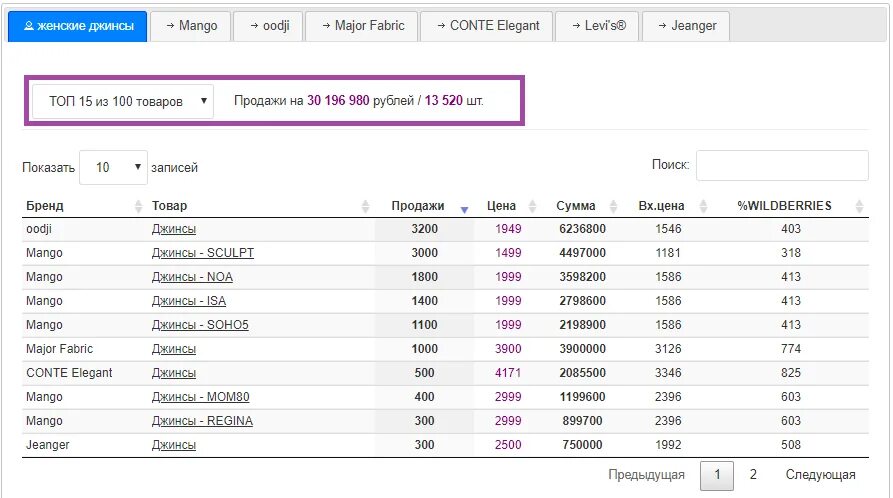Open the Джинсы - MOM80 product link
The height and width of the screenshot is (498, 893).
point(200,397)
